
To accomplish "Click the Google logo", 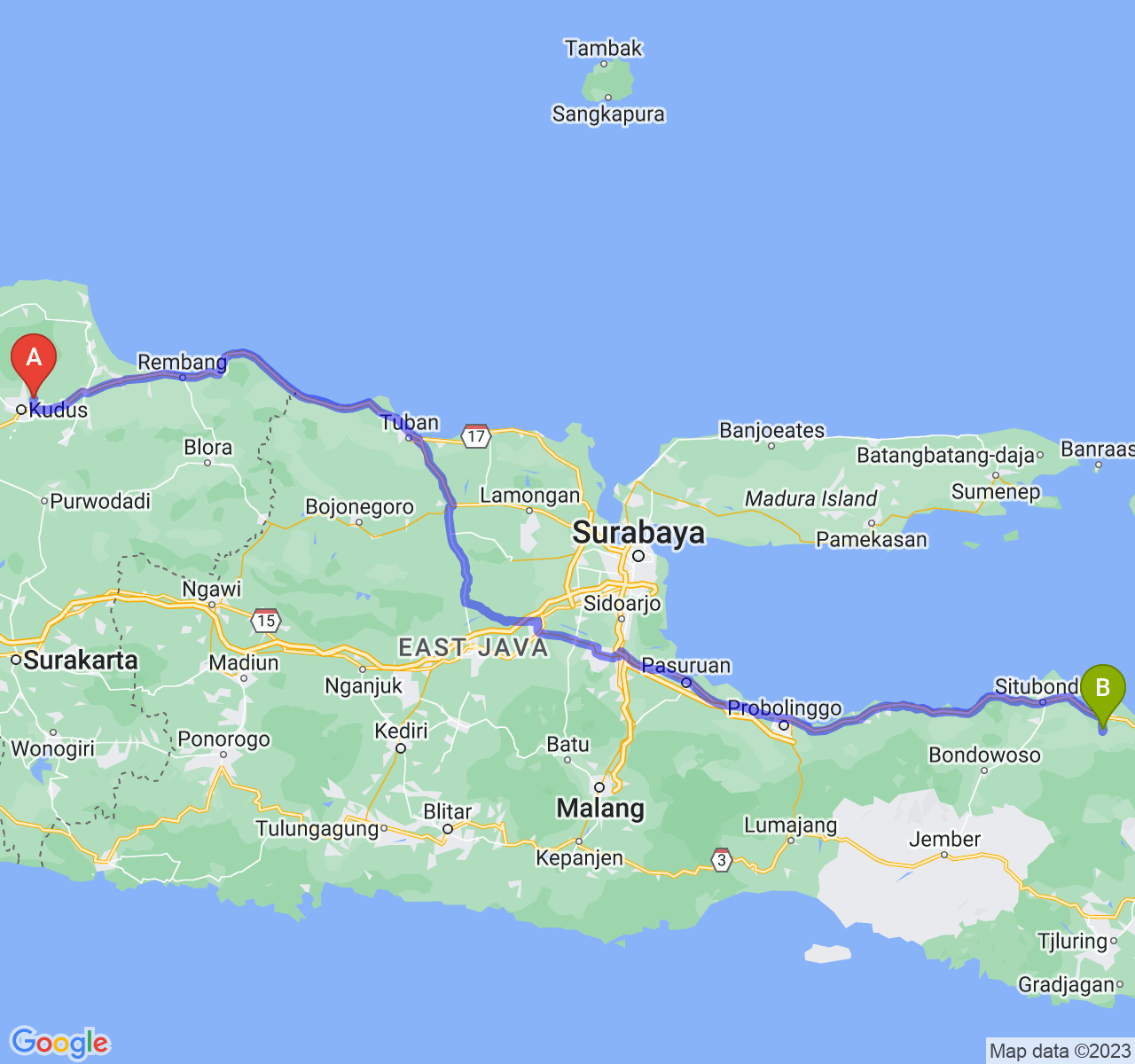I will pyautogui.click(x=60, y=1043).
